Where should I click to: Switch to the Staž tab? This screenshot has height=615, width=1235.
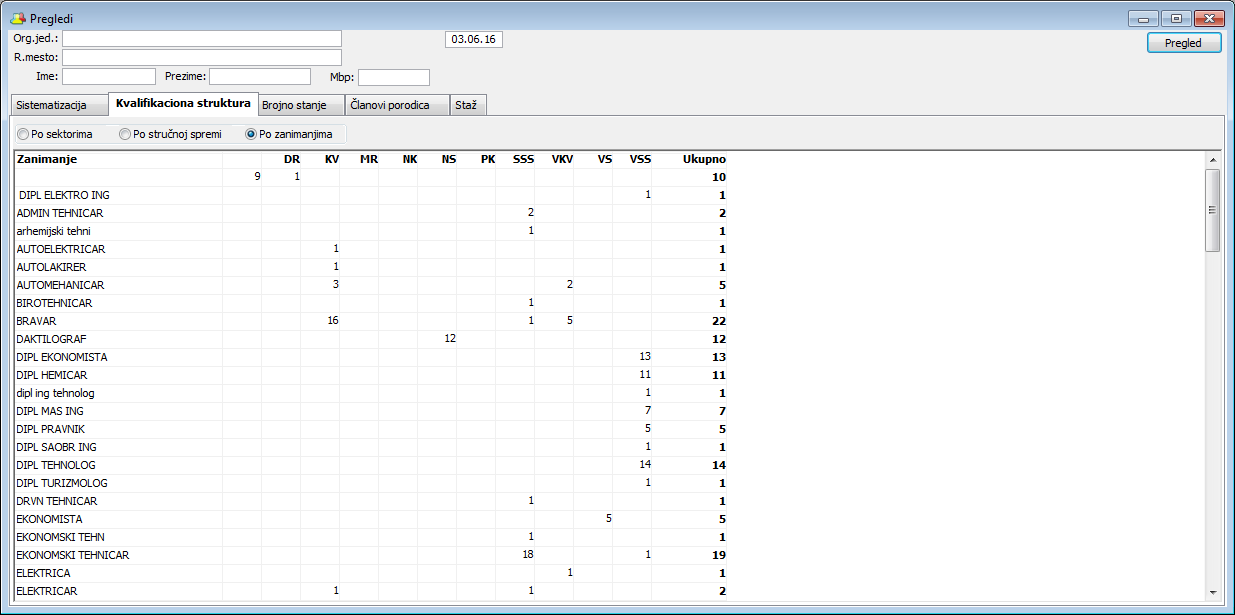pyautogui.click(x=467, y=106)
